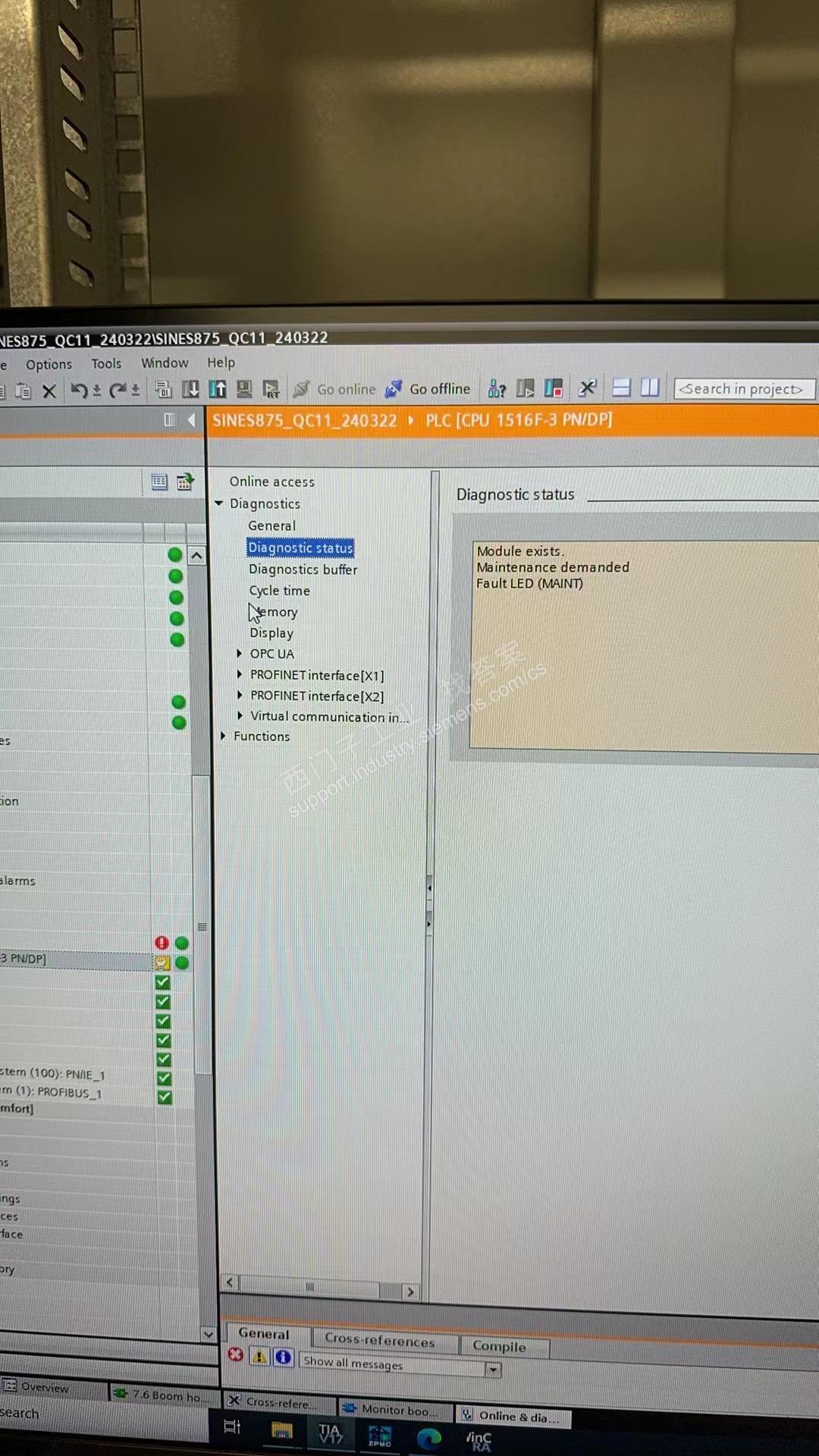Open Microsoft Edge from taskbar
The width and height of the screenshot is (819, 1456).
point(429,1437)
